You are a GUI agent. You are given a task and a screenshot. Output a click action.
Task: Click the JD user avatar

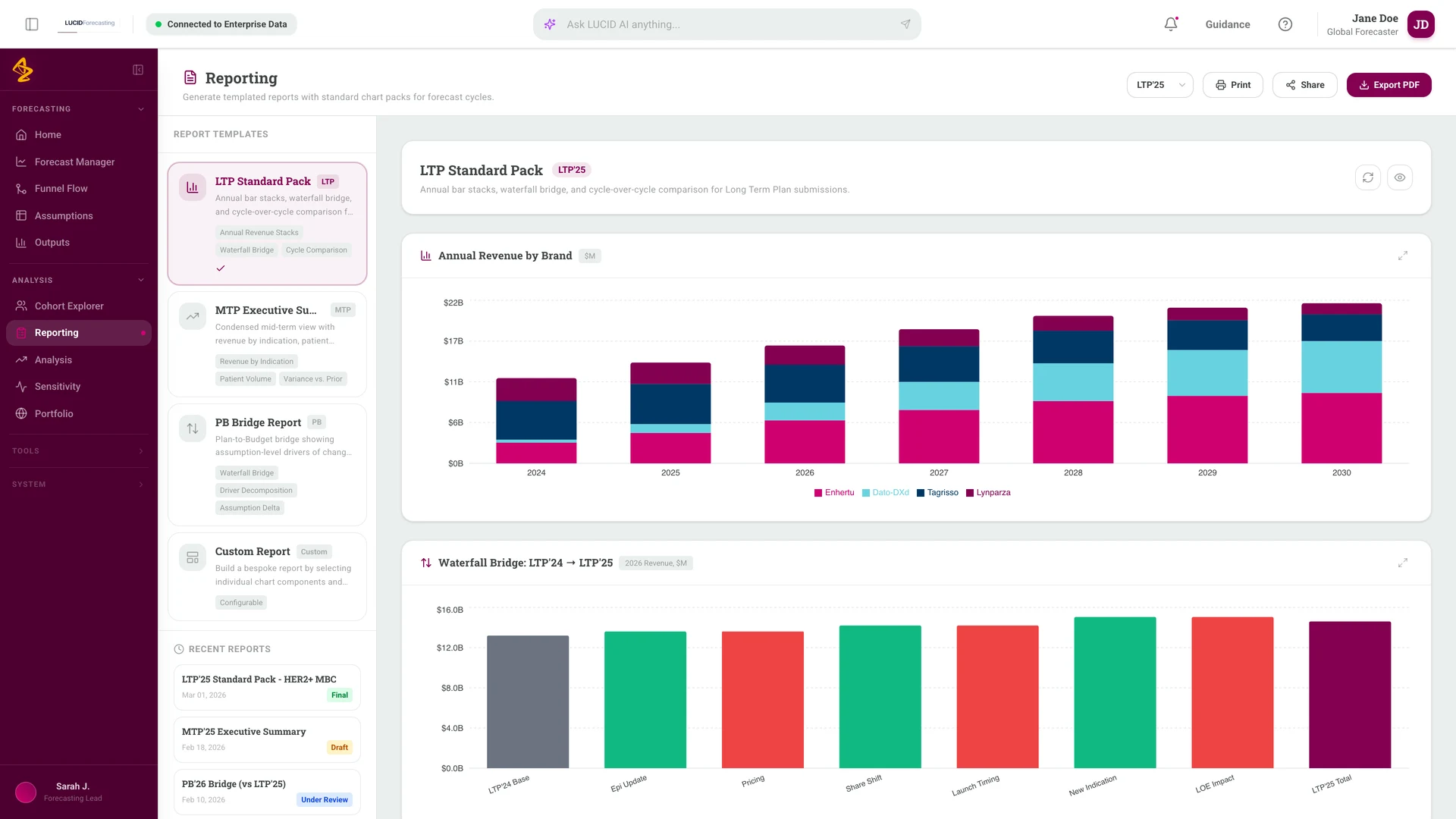[x=1420, y=24]
